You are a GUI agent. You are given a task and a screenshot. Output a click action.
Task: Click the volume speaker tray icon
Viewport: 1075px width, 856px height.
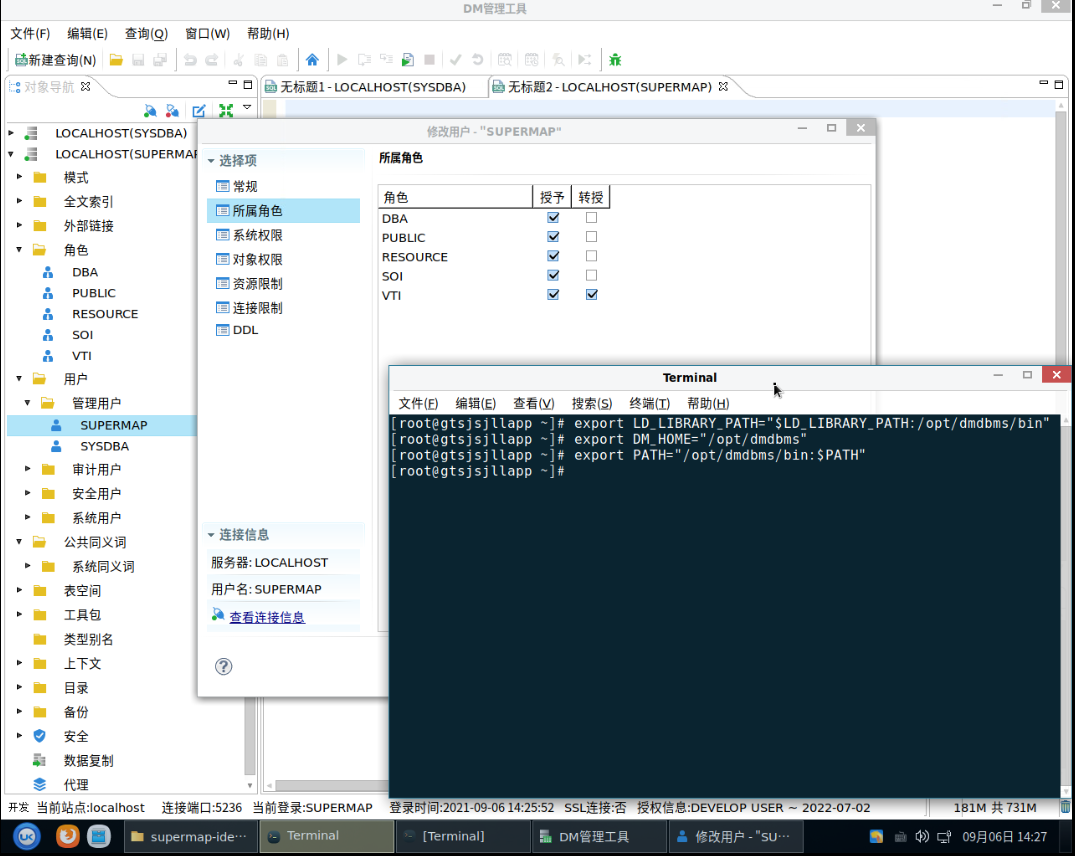click(922, 836)
